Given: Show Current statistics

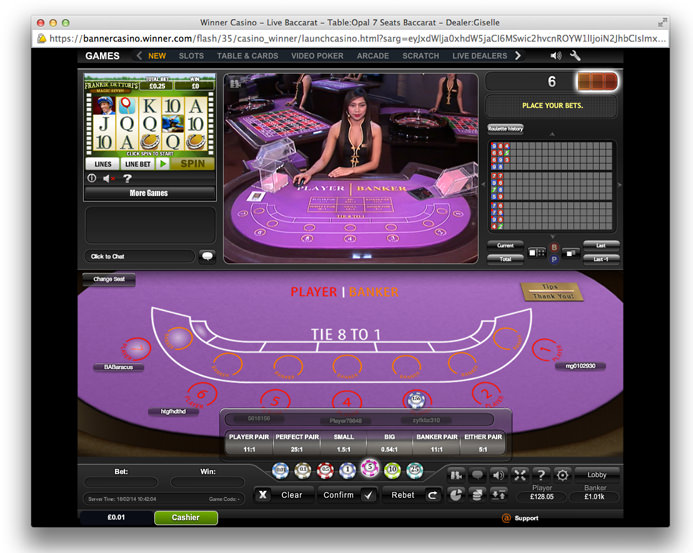Looking at the screenshot, I should pos(505,246).
